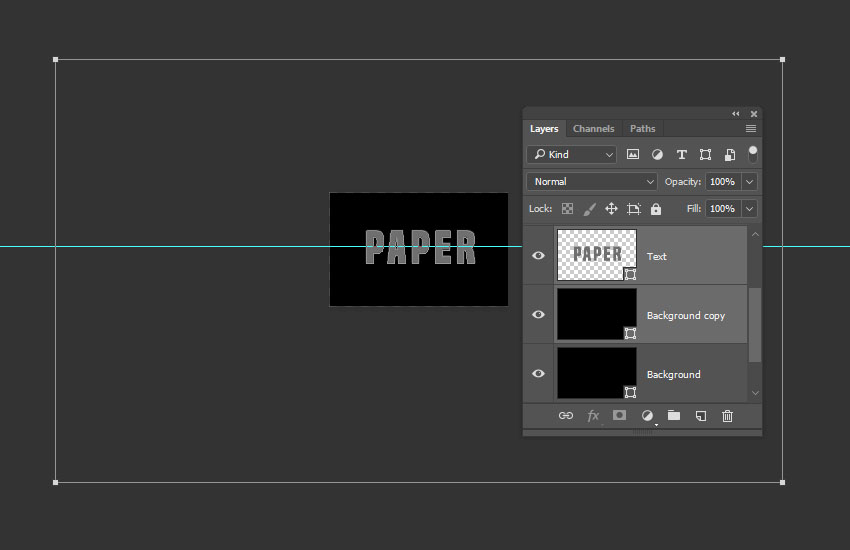Open the Fill slider dropdown arrow
This screenshot has width=850, height=550.
point(749,209)
